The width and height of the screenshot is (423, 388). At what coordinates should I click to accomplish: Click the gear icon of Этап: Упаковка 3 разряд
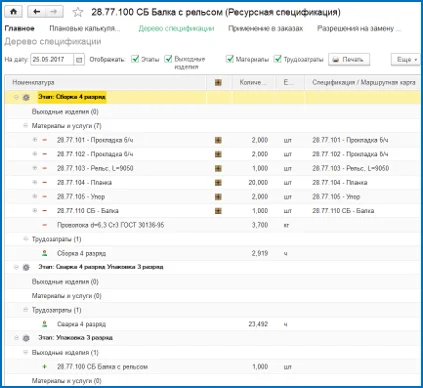26,338
